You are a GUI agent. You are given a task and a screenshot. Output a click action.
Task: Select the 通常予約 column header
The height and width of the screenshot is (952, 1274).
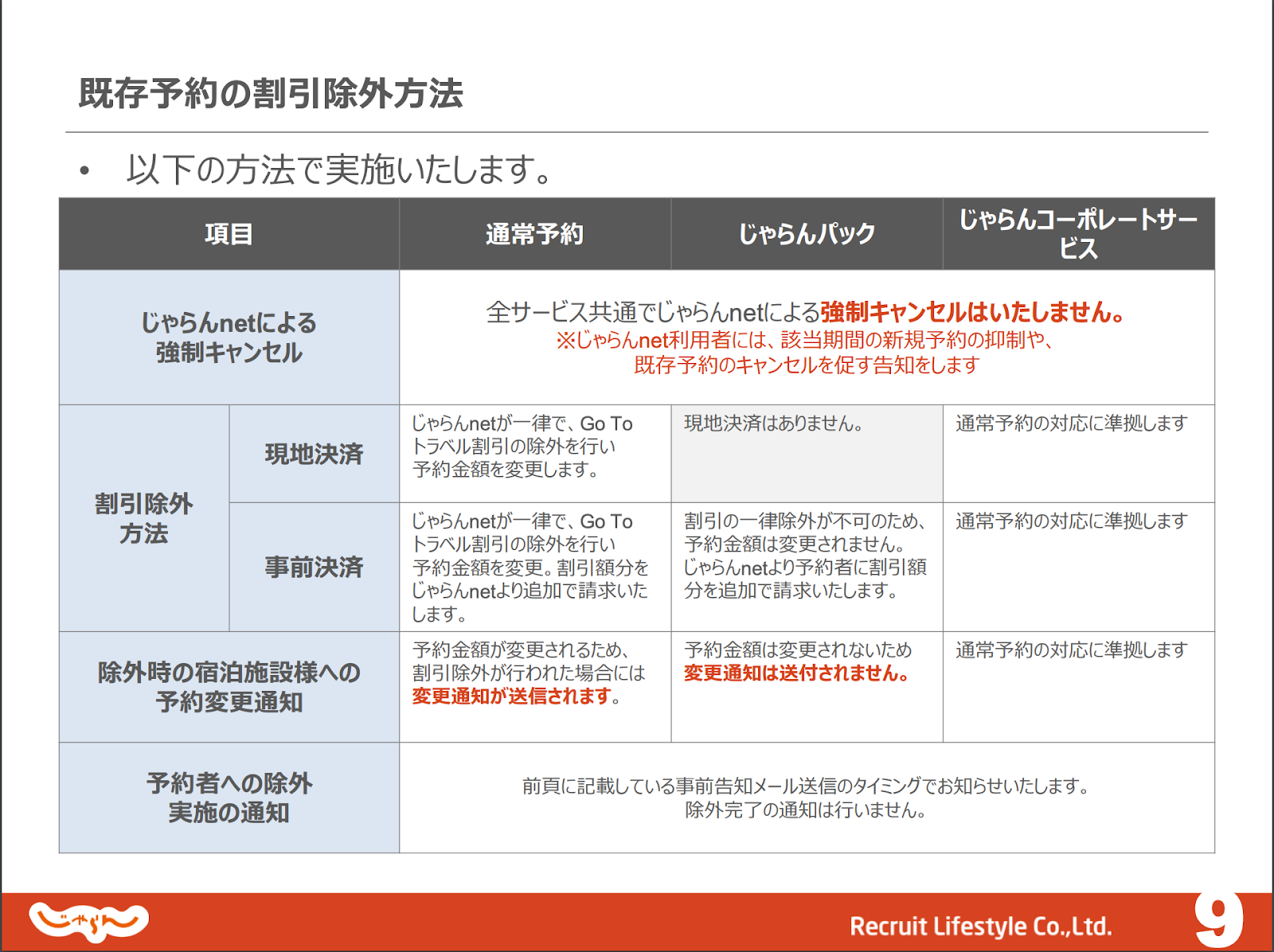[535, 234]
